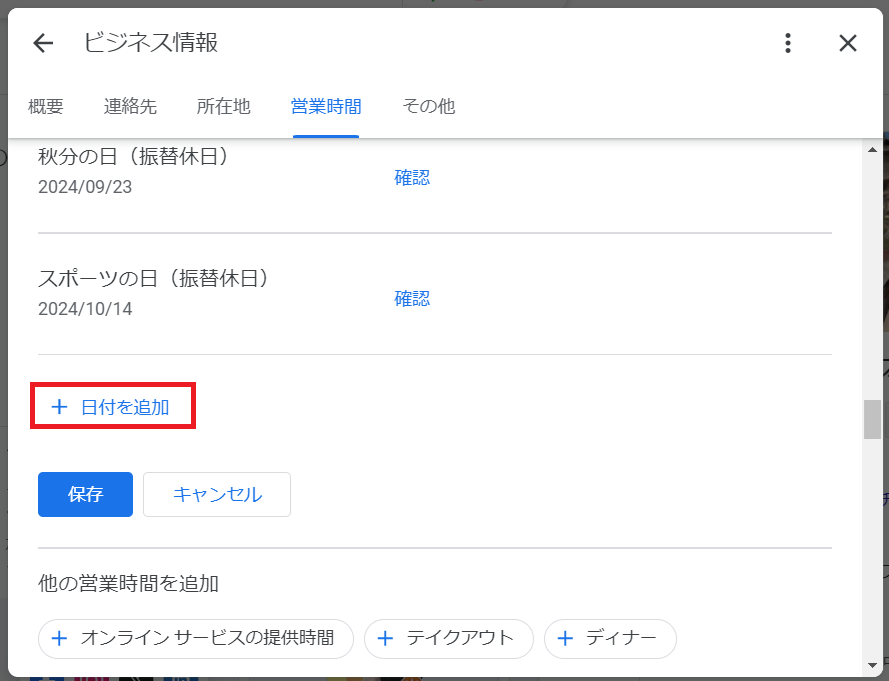Close the ビジネス情報 dialog
Image resolution: width=889 pixels, height=681 pixels.
pos(848,43)
